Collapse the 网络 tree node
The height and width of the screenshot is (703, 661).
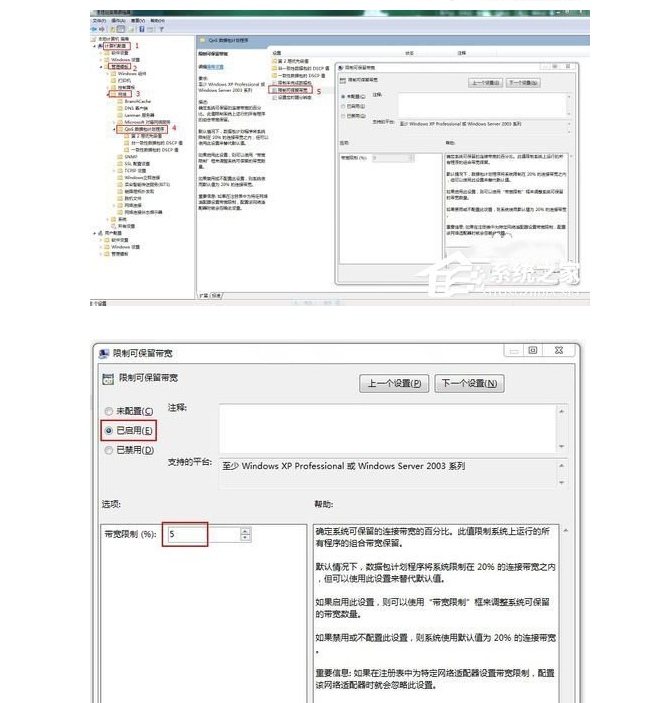click(x=108, y=94)
